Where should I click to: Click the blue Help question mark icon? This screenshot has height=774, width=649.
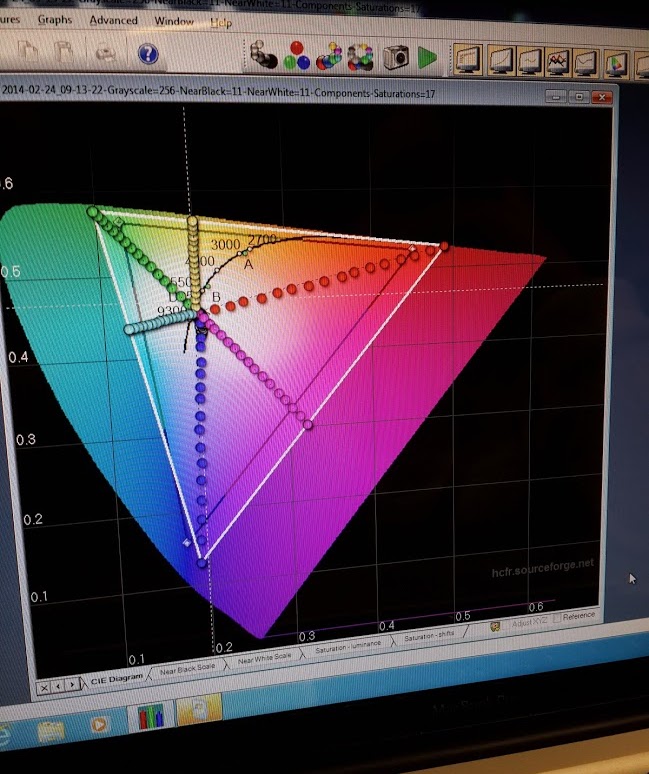coord(147,53)
